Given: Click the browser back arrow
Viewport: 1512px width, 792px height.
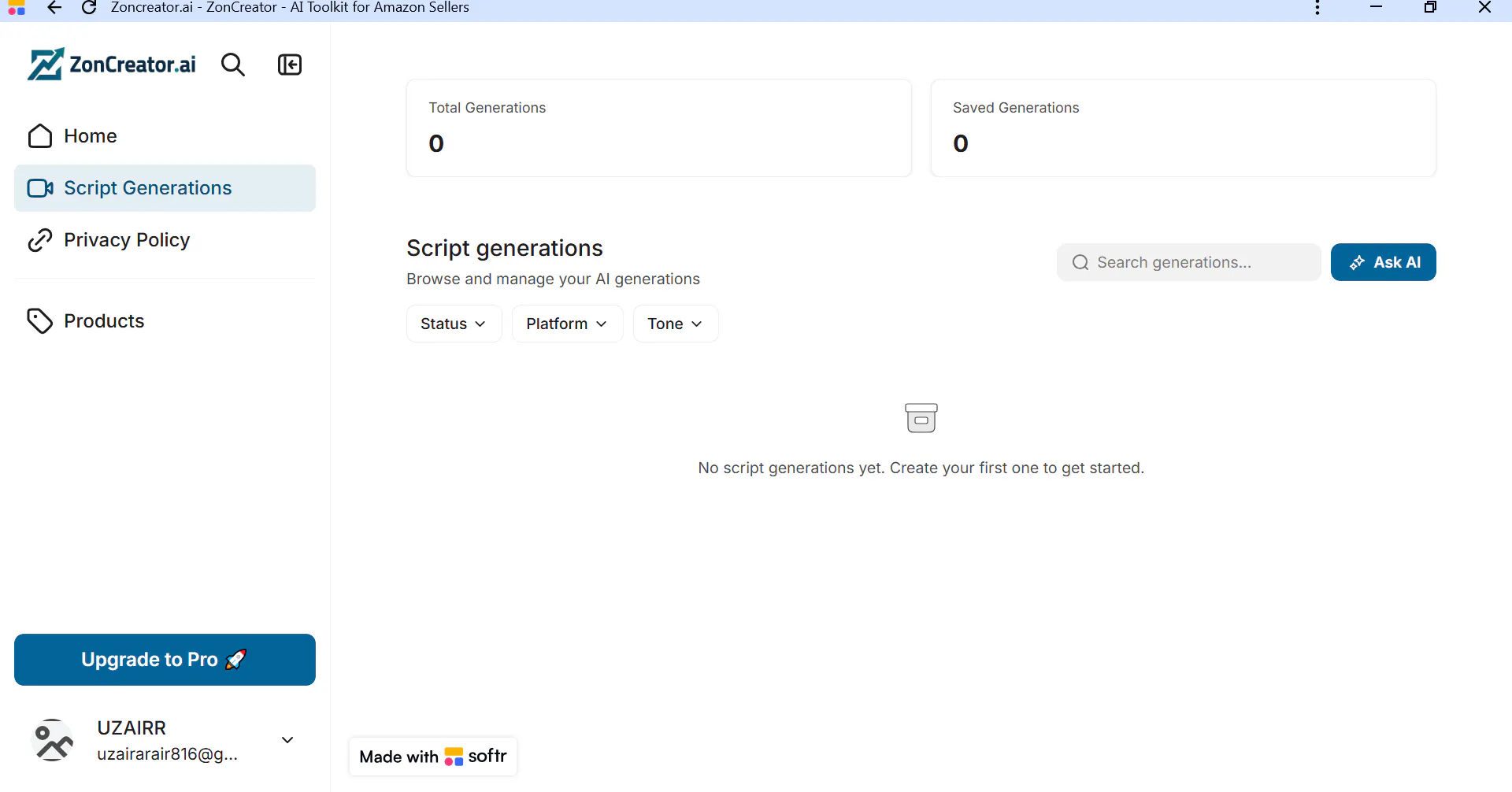Looking at the screenshot, I should (x=54, y=8).
